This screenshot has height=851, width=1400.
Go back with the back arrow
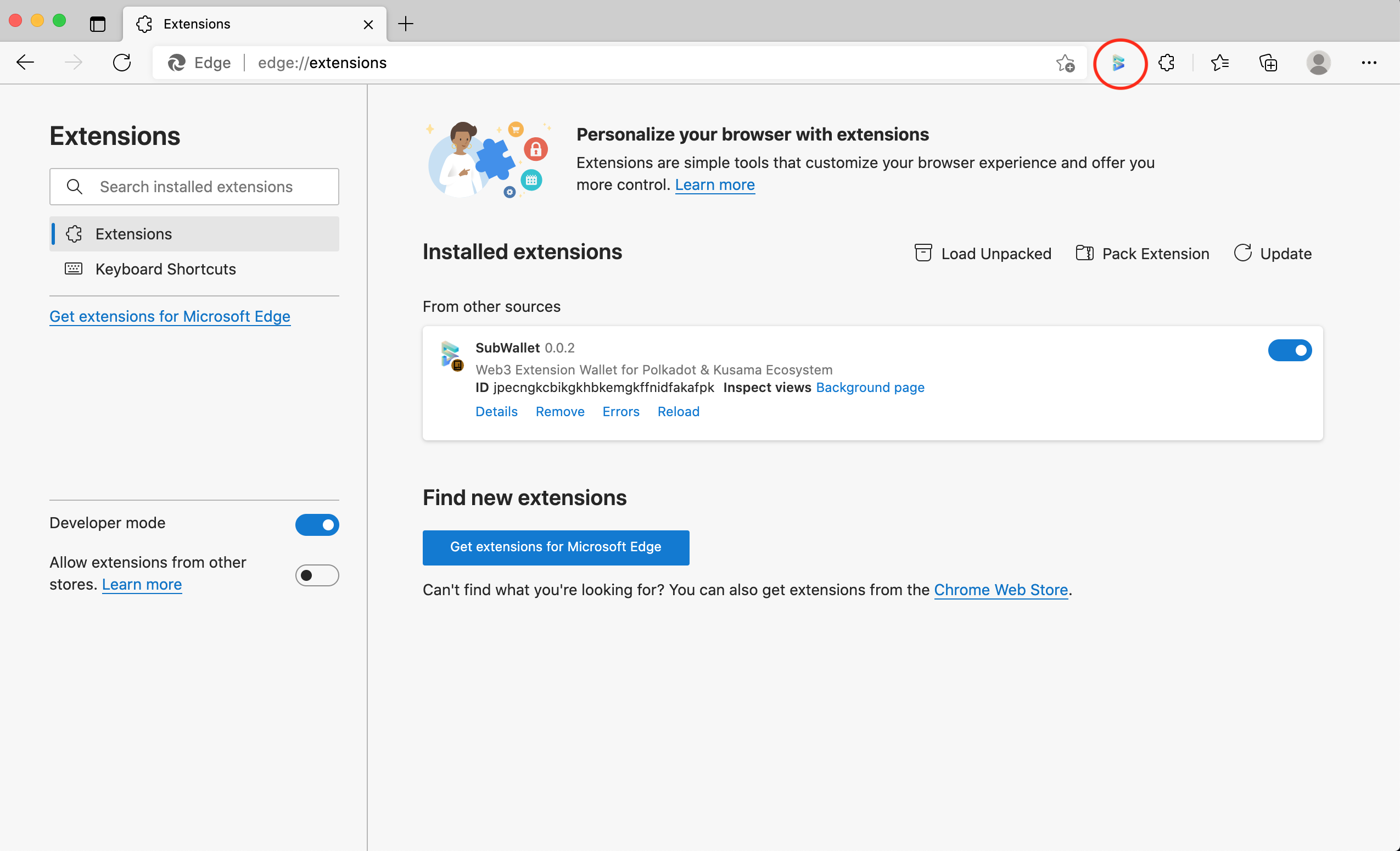coord(26,63)
